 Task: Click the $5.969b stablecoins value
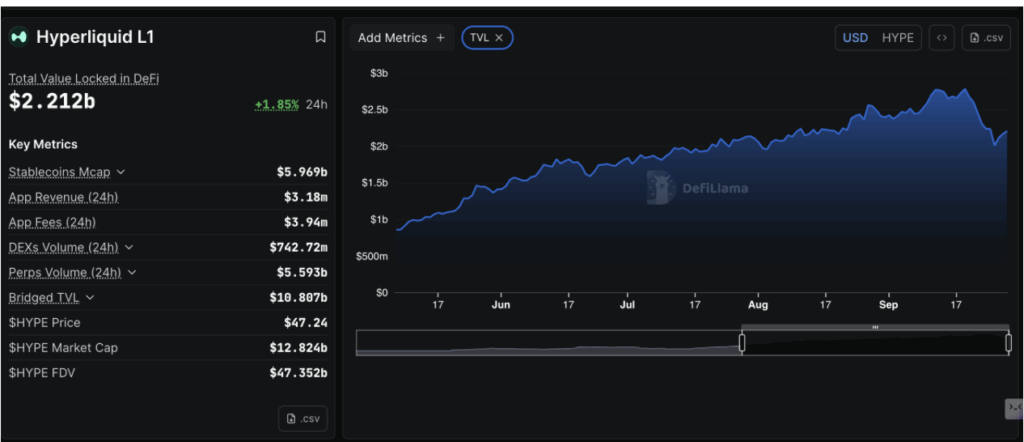click(302, 172)
